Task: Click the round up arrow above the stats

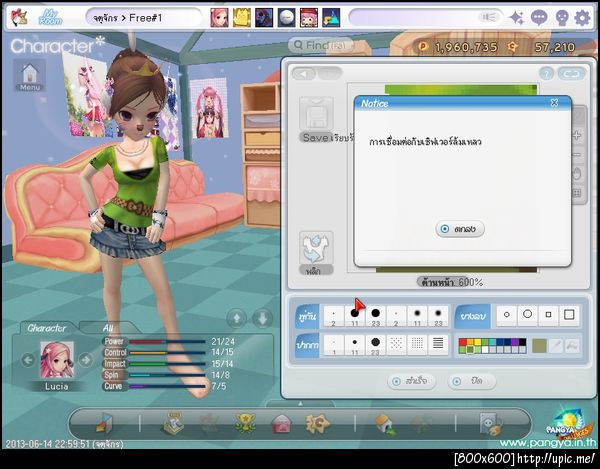Action: pyautogui.click(x=237, y=318)
